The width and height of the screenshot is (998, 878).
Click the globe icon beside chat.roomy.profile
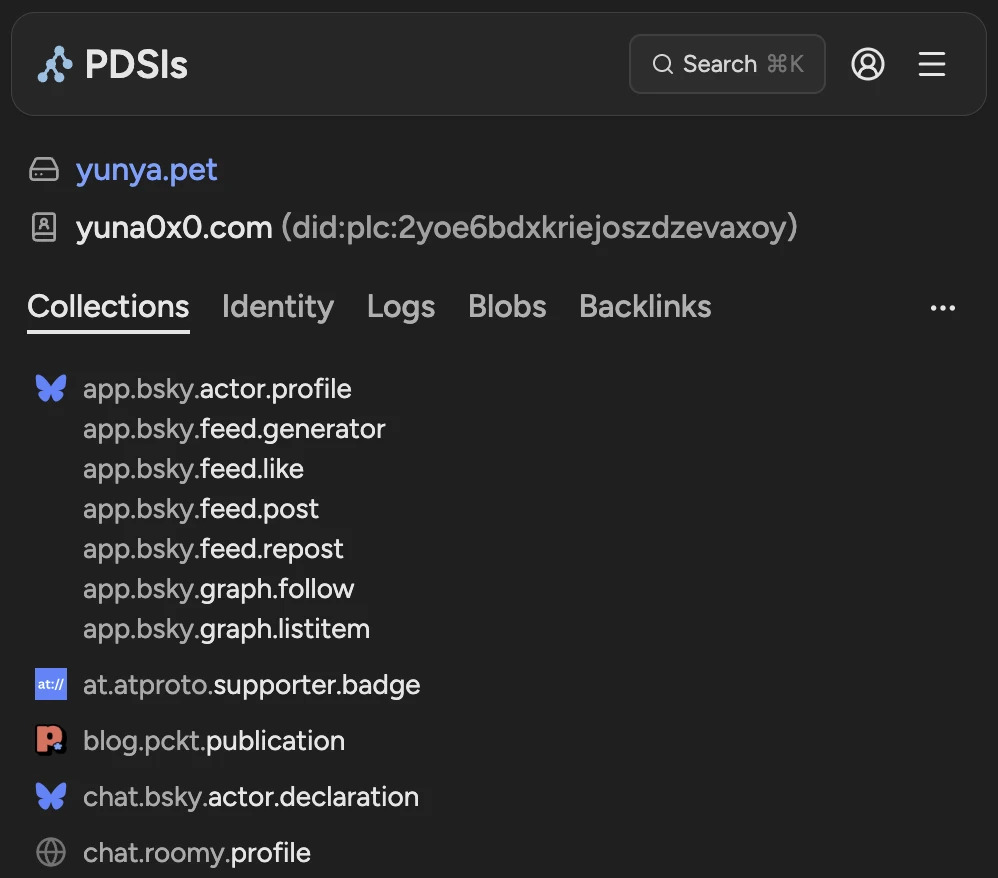click(50, 853)
